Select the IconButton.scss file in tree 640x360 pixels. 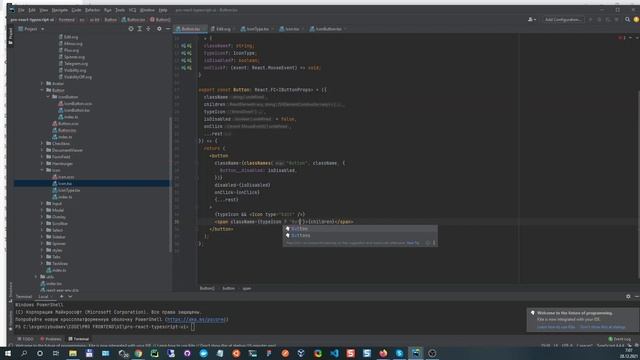(75, 103)
